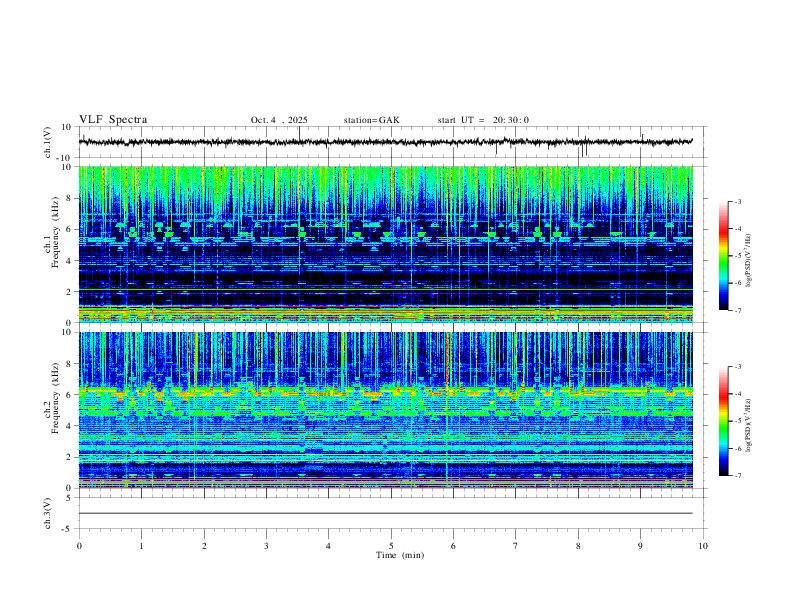
Task: Click the "1" label on the Time axis
Action: 141,546
